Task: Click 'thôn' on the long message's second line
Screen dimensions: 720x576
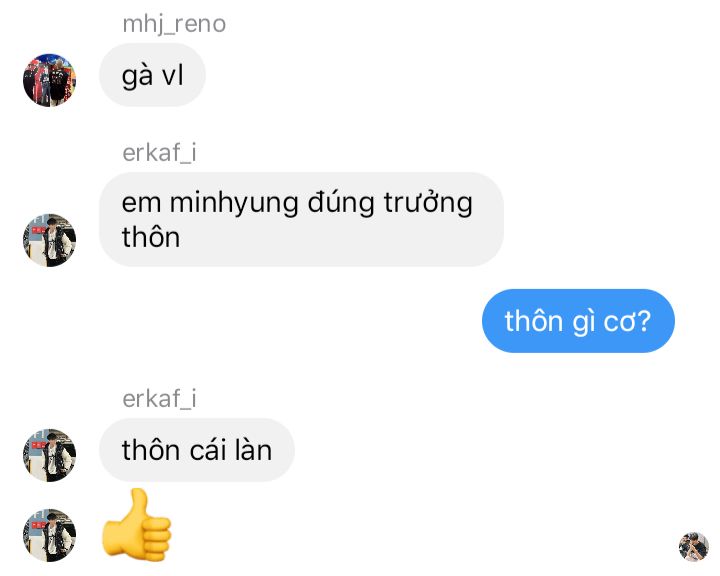Action: pos(151,237)
